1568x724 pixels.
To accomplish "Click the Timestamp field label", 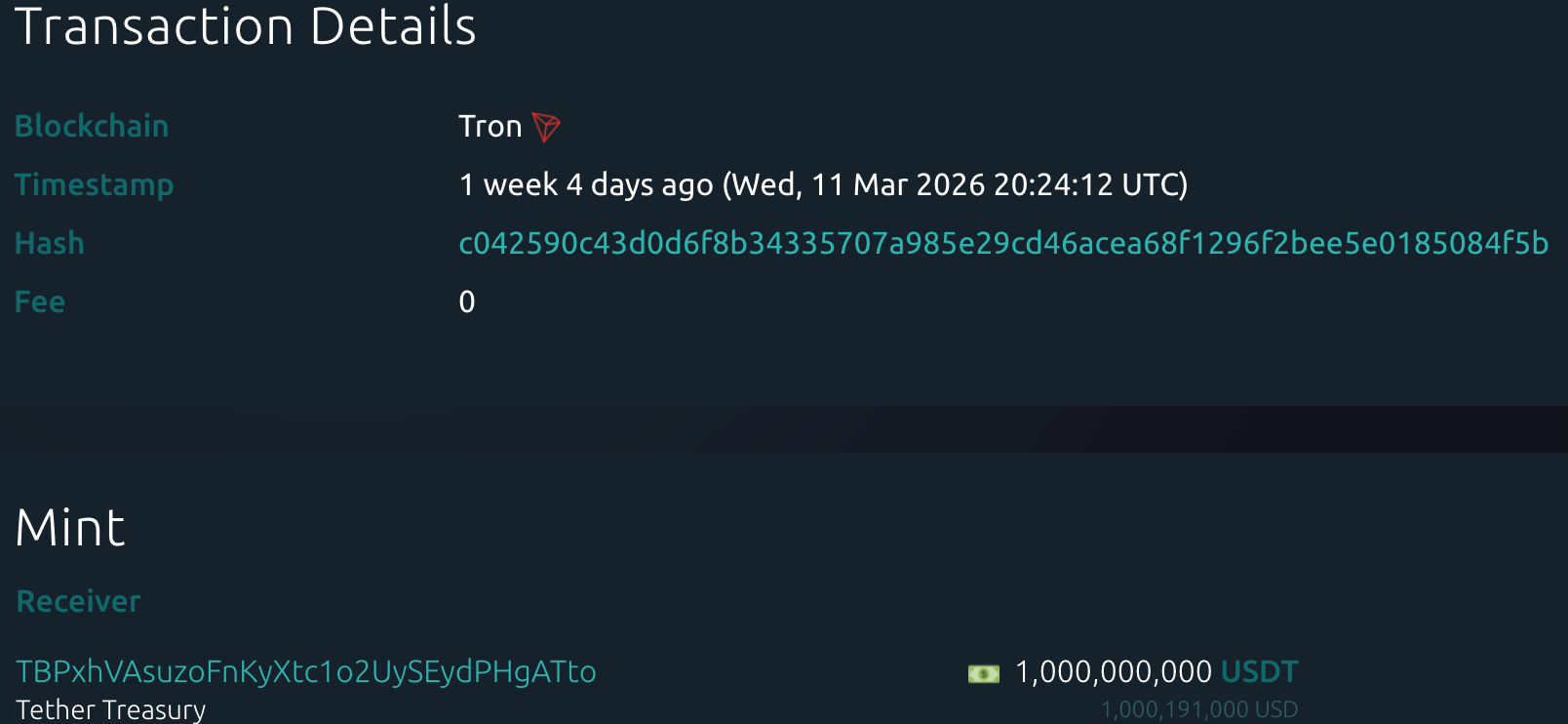I will (x=94, y=184).
